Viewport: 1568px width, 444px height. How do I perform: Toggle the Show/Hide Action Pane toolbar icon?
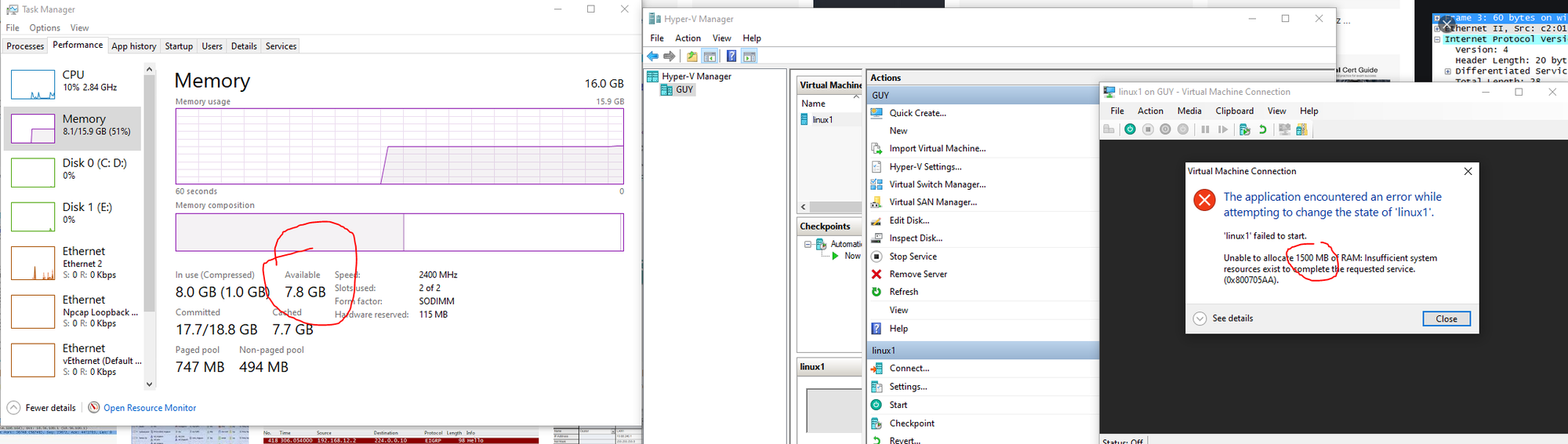point(750,56)
